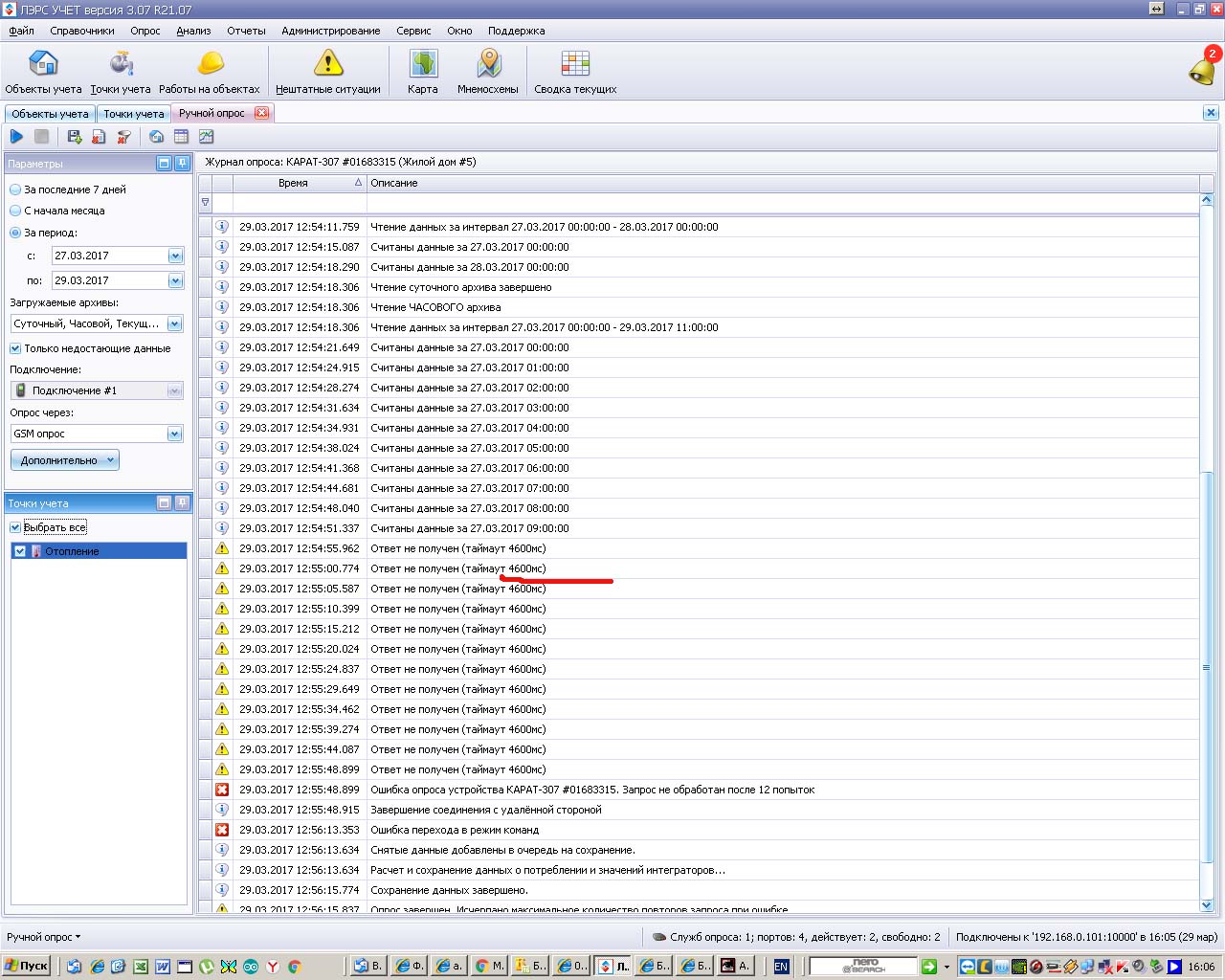Click the Описание filter row input field
1225x980 pixels.
[x=783, y=202]
